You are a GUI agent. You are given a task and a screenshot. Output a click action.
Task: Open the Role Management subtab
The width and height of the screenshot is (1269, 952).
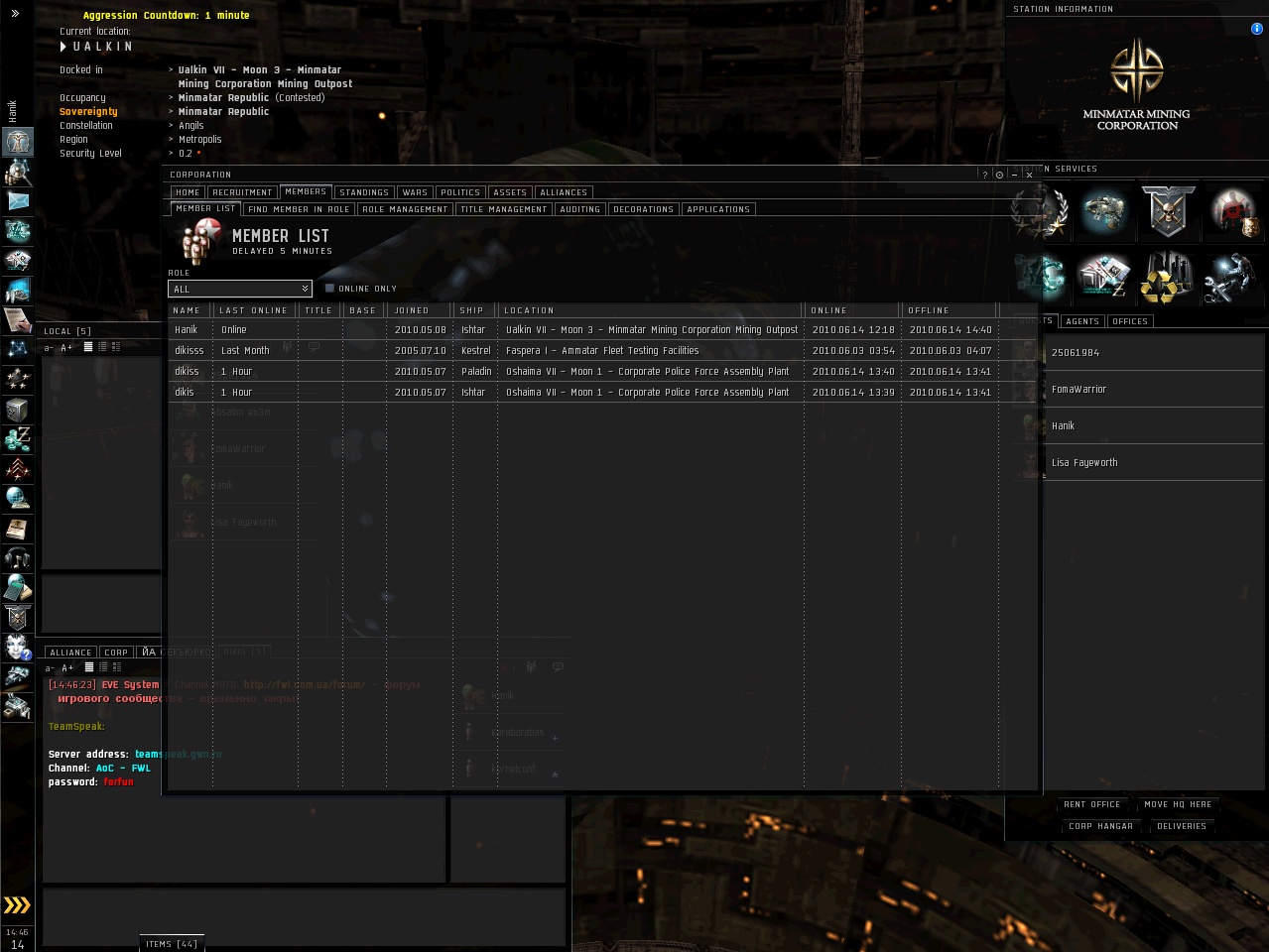pos(405,209)
